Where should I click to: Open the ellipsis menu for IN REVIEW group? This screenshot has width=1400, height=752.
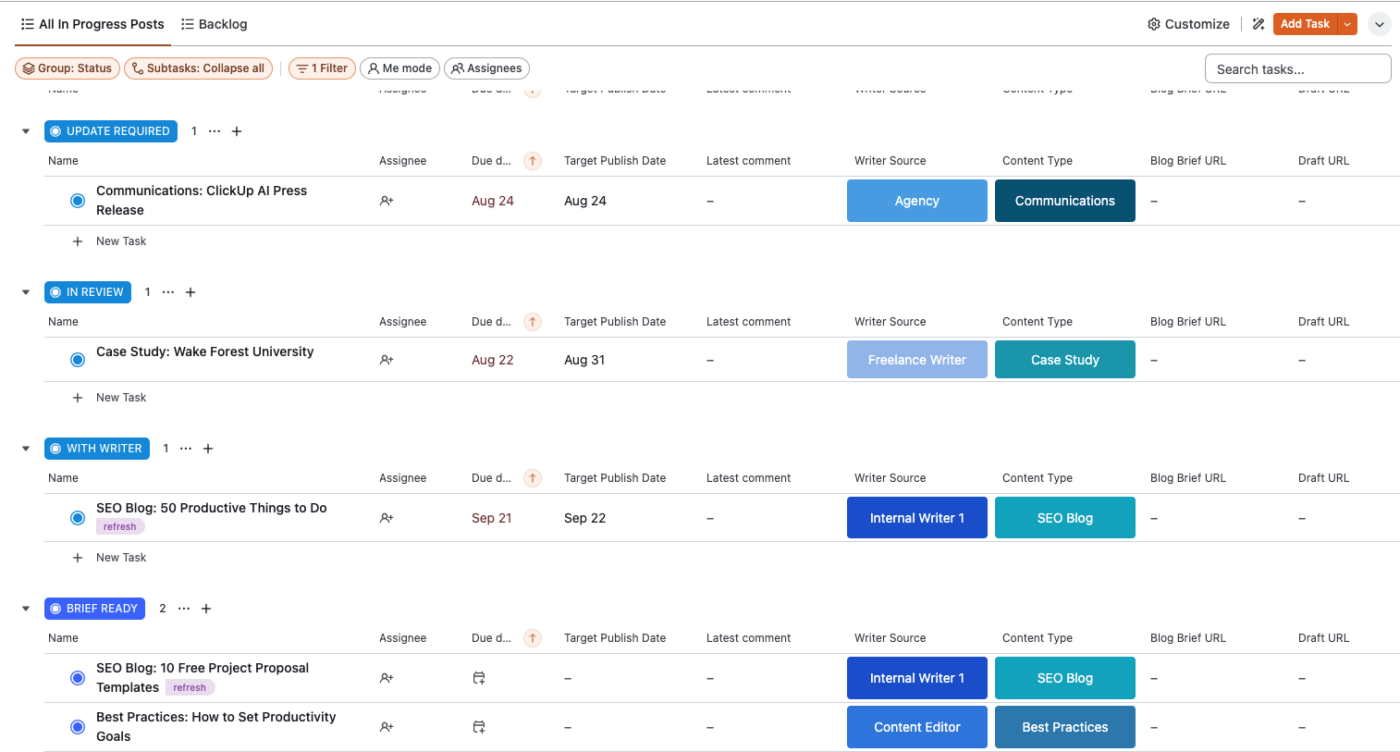pos(168,292)
